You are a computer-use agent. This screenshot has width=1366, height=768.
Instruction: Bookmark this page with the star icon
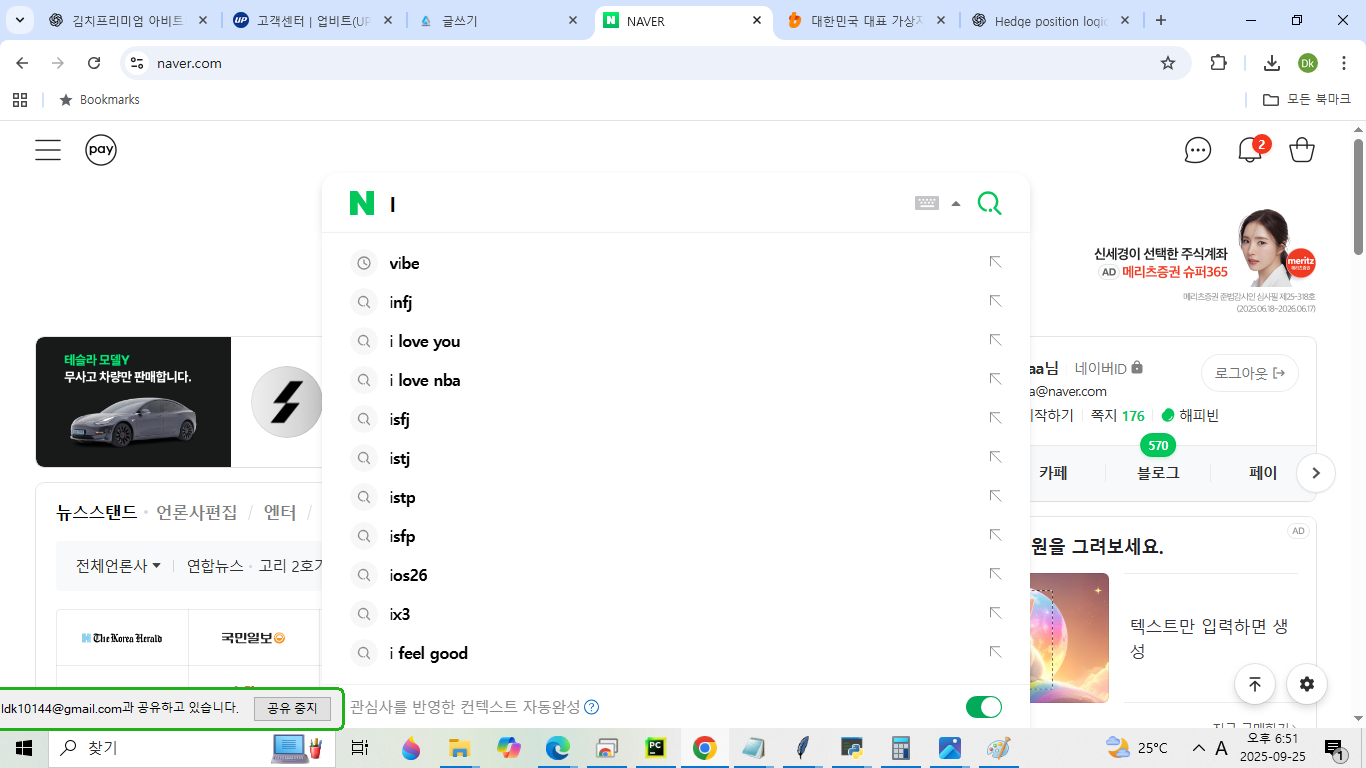point(1167,63)
